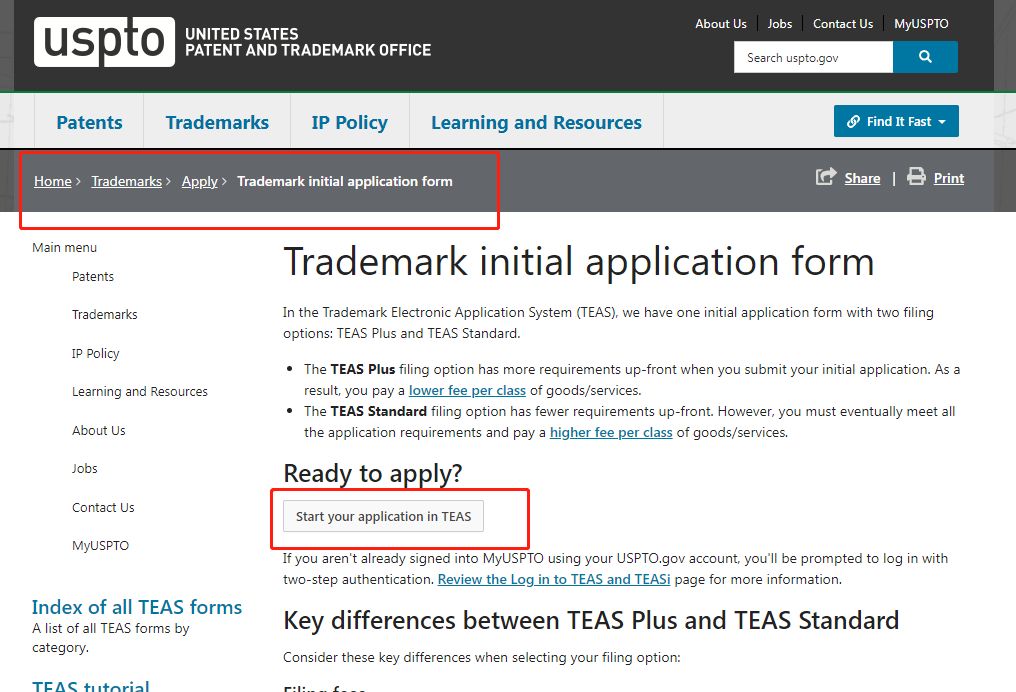Go to Apply in the breadcrumb
This screenshot has width=1016, height=692.
[200, 181]
